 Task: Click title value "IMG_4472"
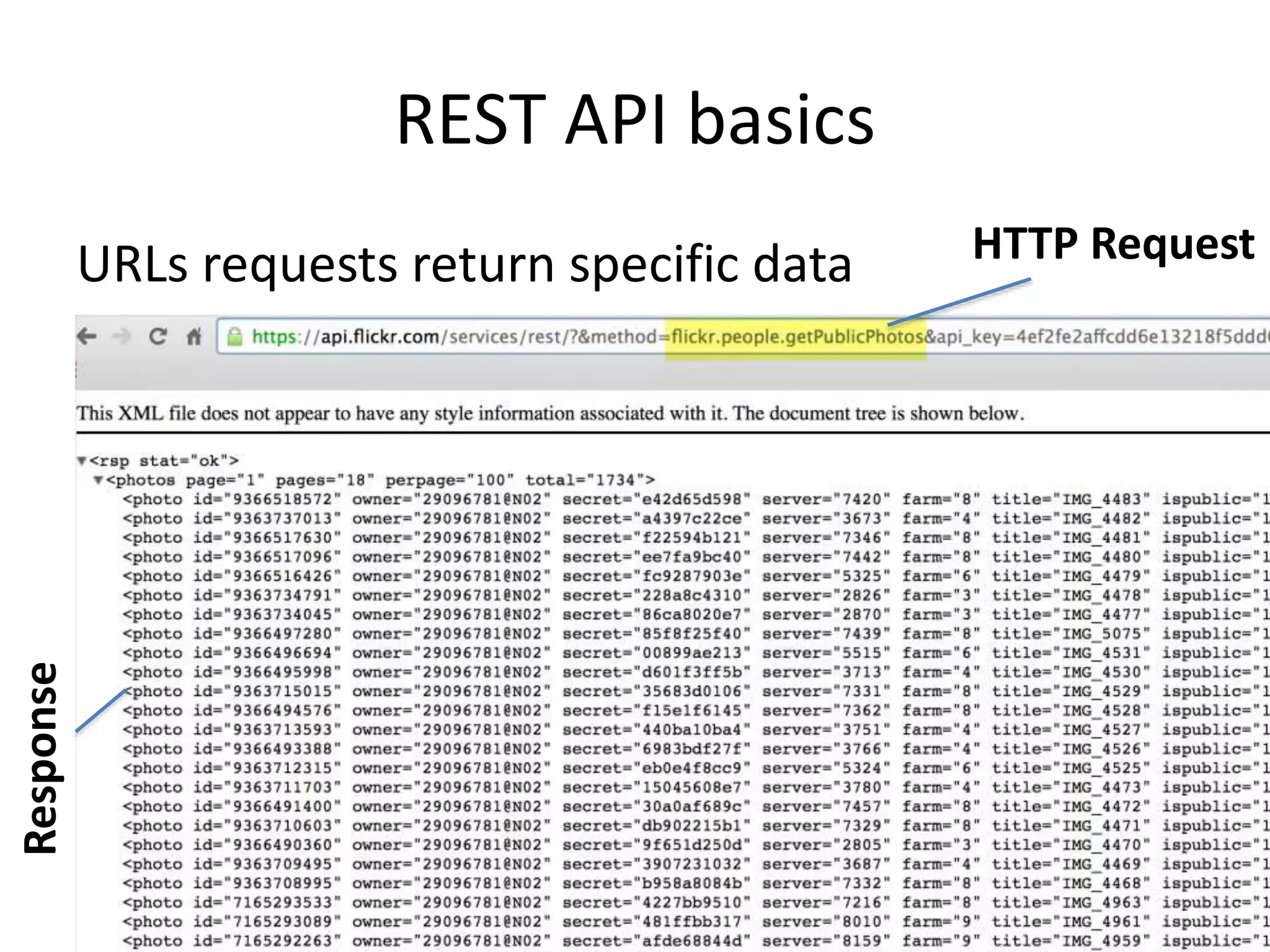point(1101,806)
